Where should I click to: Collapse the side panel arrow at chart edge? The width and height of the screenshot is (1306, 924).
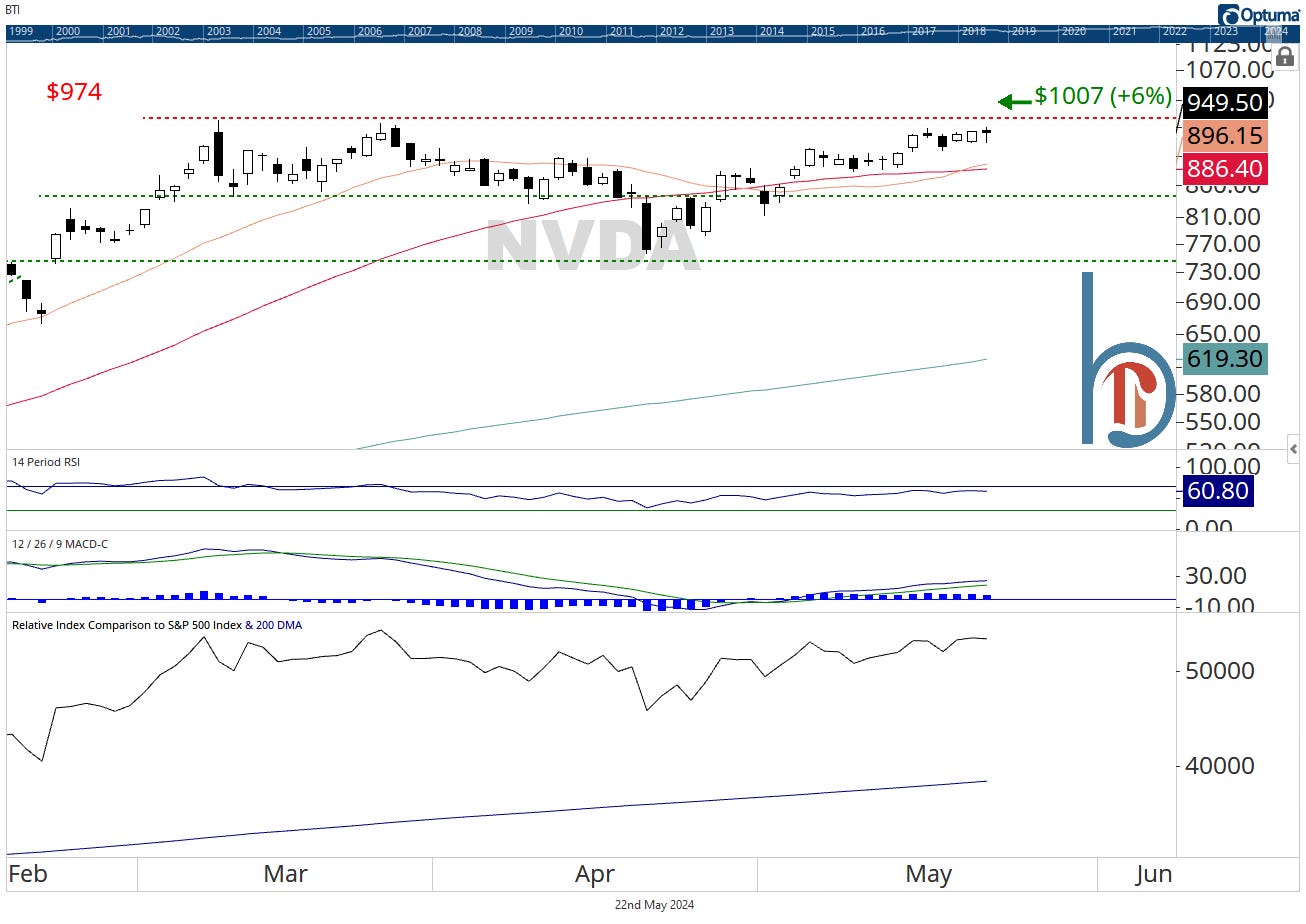click(x=1294, y=449)
